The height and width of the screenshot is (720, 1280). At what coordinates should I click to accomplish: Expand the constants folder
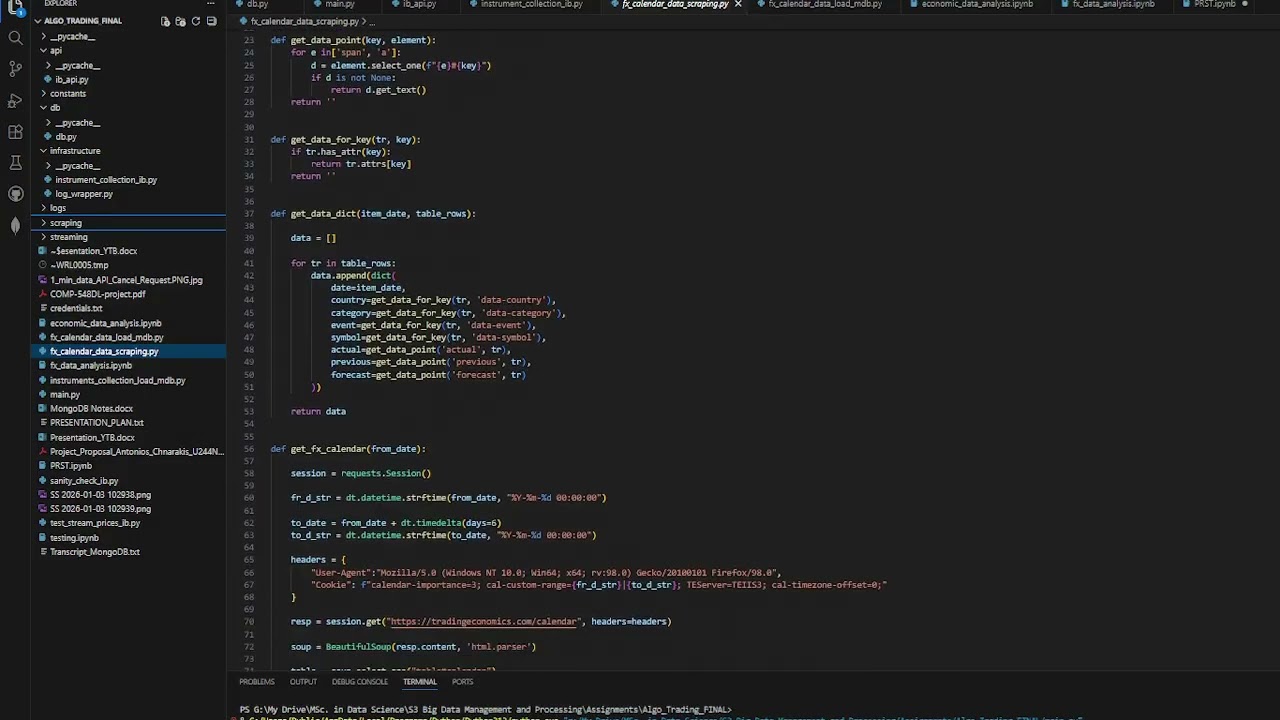coord(67,93)
